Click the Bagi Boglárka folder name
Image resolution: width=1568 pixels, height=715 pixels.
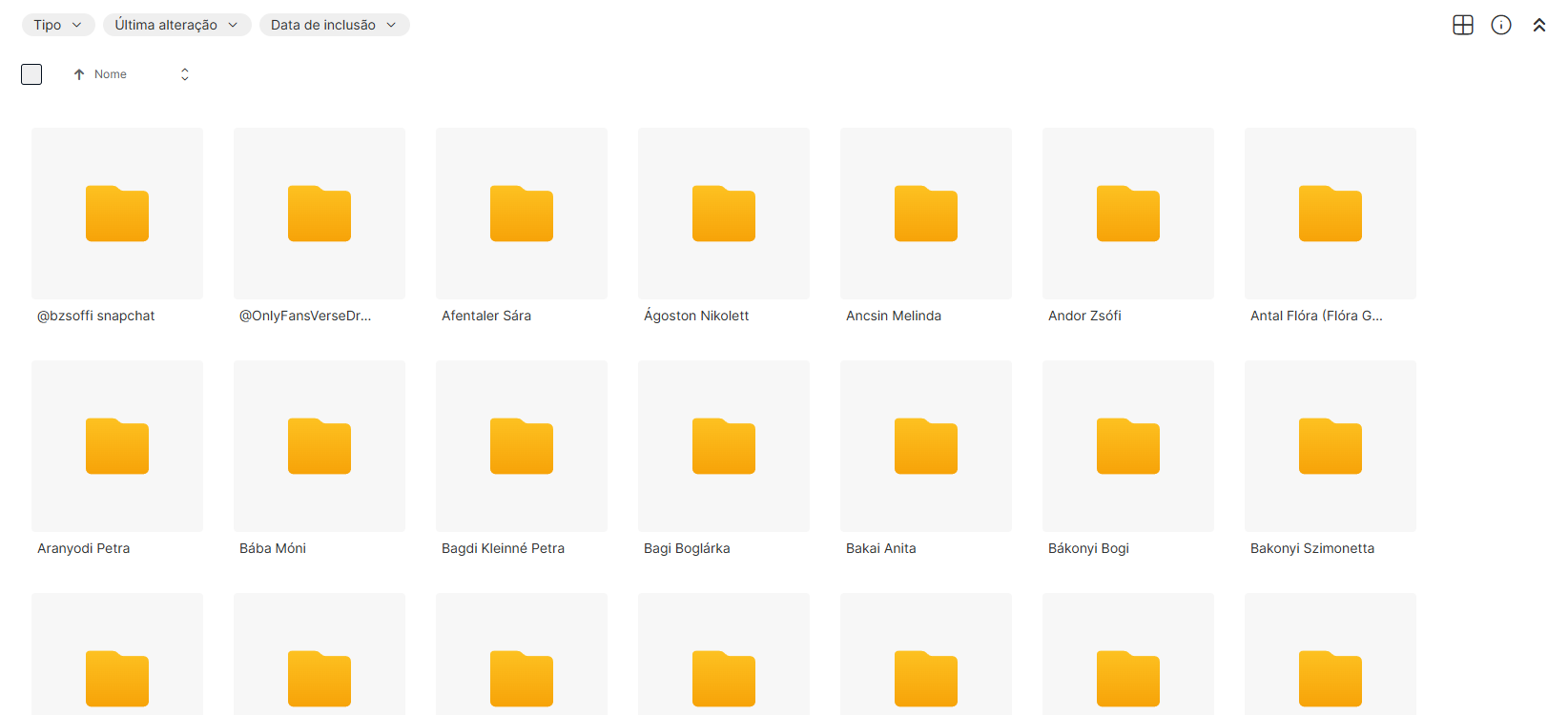(687, 548)
